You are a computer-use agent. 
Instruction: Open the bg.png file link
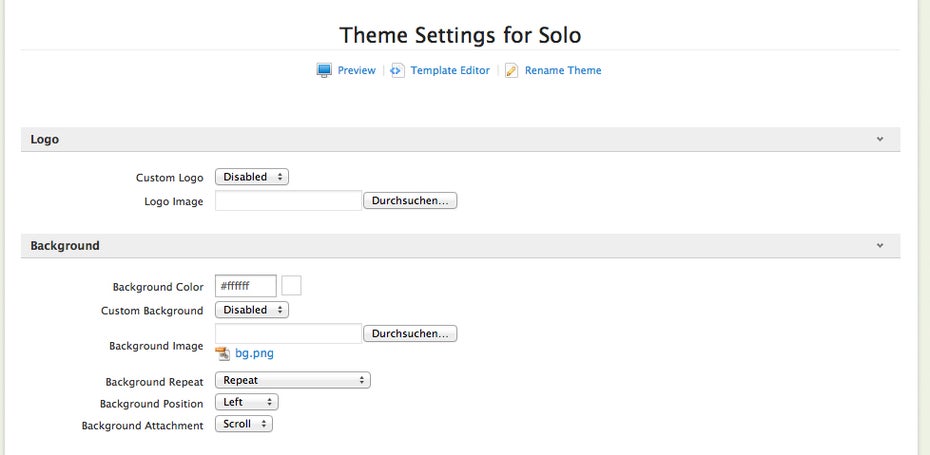254,354
